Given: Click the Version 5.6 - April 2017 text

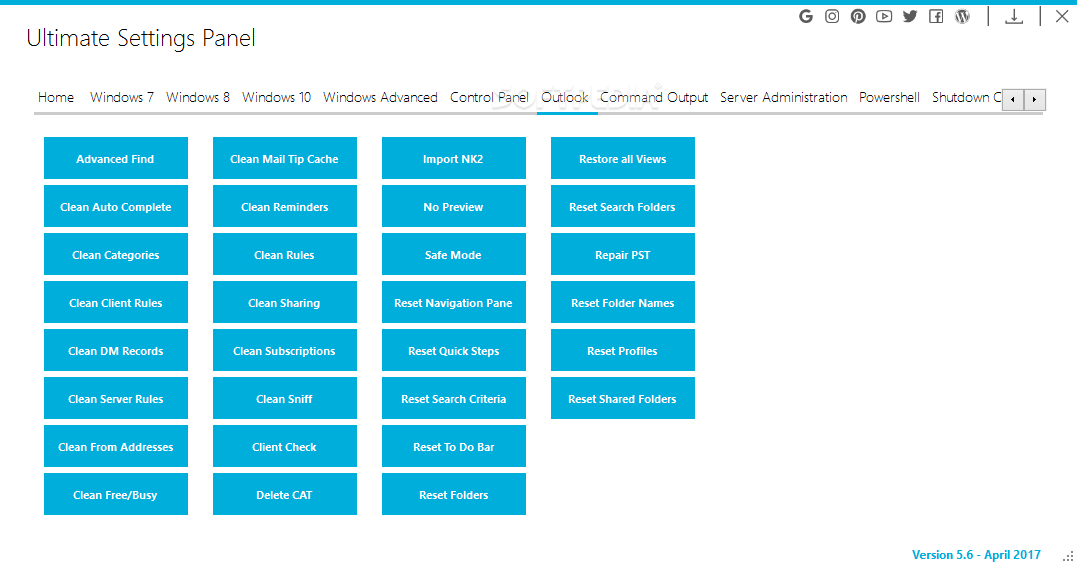Looking at the screenshot, I should [x=976, y=554].
